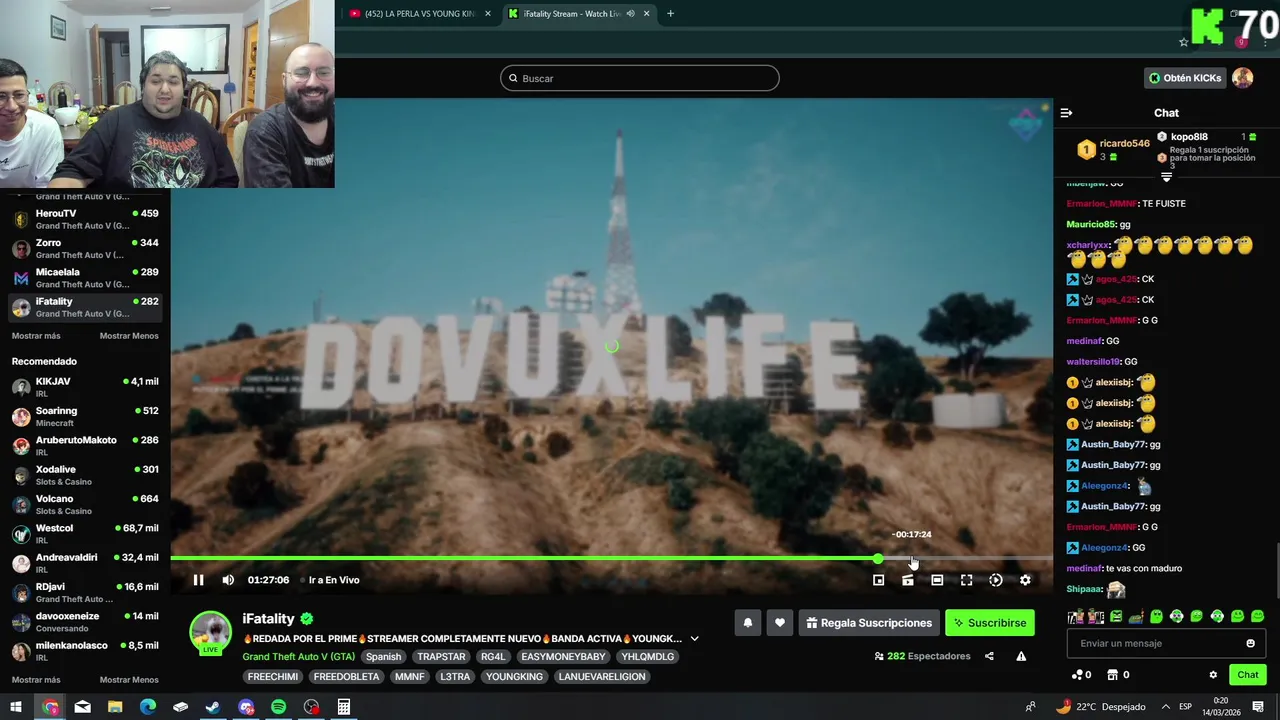Open the clip creation icon in player
Image resolution: width=1280 pixels, height=720 pixels.
click(908, 580)
